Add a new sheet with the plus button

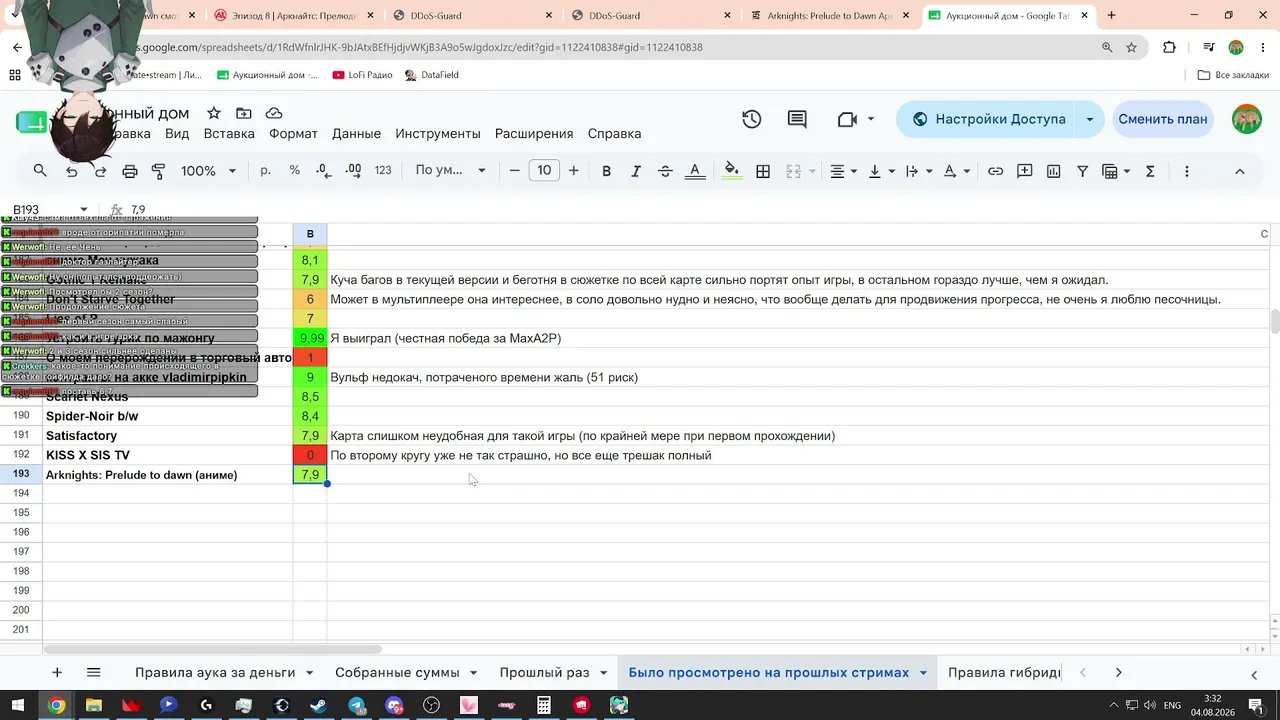pyautogui.click(x=57, y=673)
